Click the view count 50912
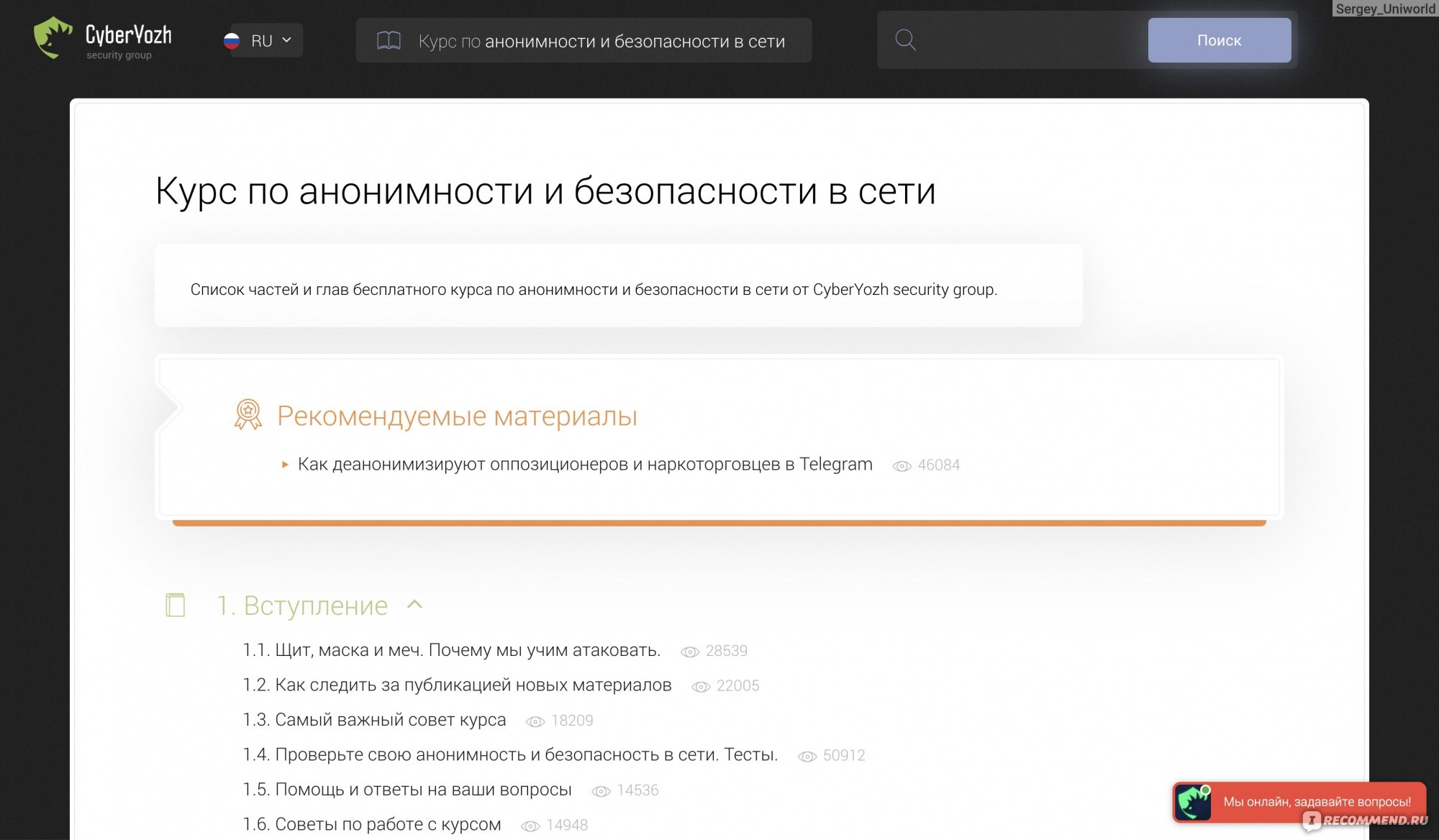This screenshot has width=1439, height=840. [844, 755]
